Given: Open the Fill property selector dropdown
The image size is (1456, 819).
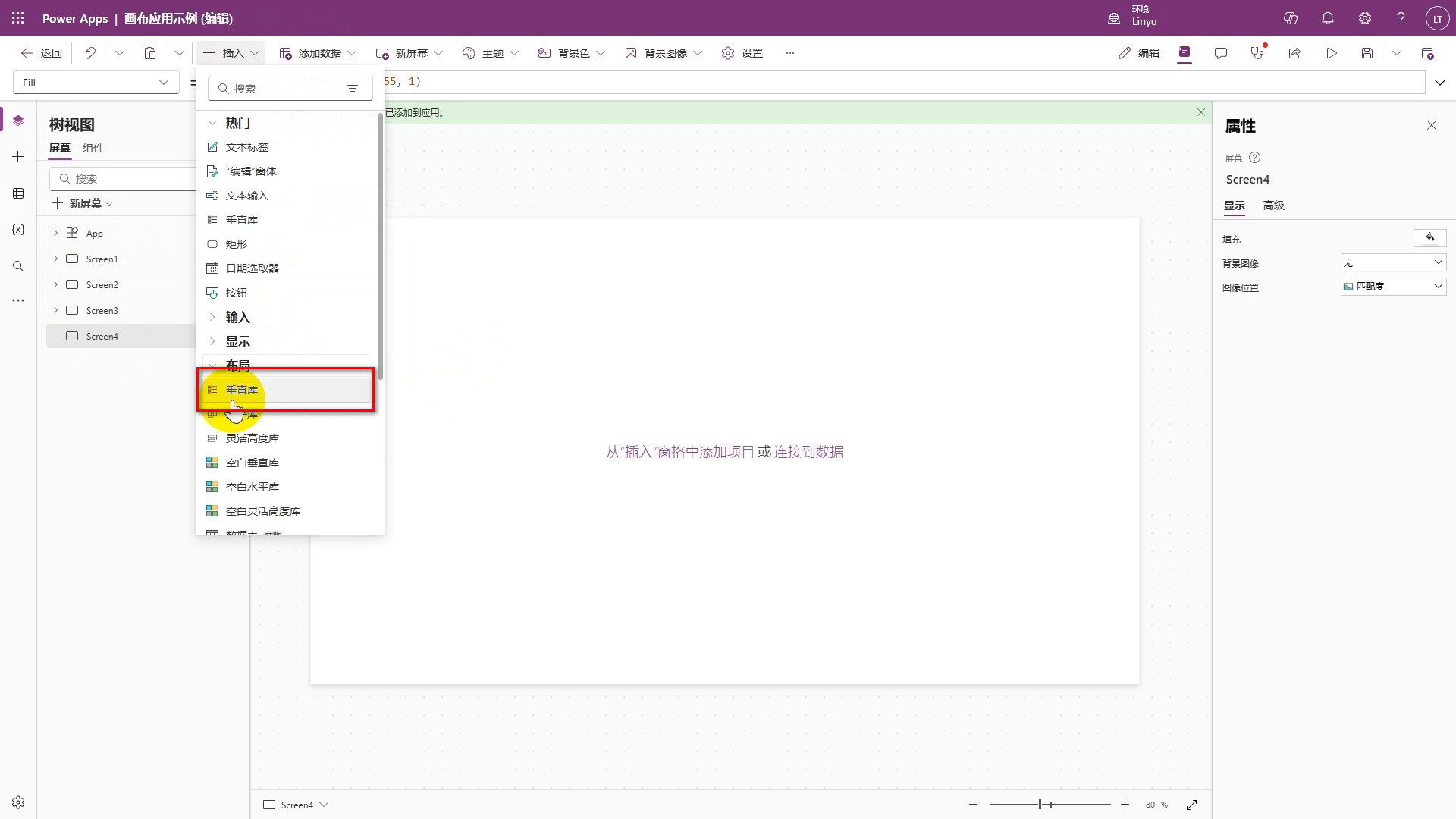Looking at the screenshot, I should [96, 83].
